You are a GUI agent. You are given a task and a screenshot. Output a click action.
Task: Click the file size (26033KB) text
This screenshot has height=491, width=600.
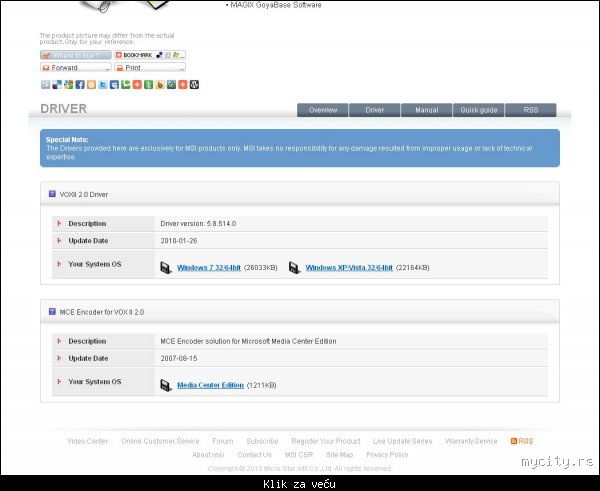(261, 268)
